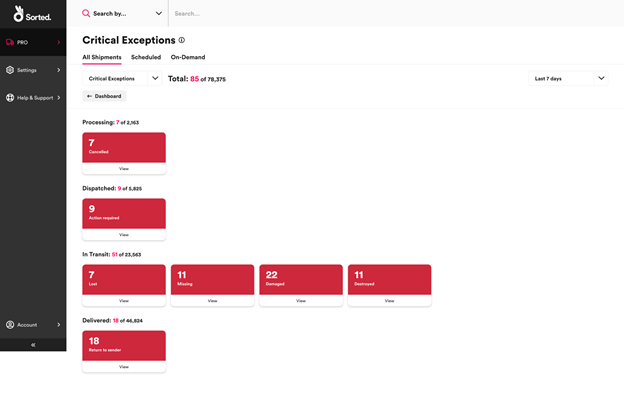This screenshot has width=624, height=396.
Task: Open the Critical Exceptions filter dropdown
Action: pyautogui.click(x=122, y=78)
